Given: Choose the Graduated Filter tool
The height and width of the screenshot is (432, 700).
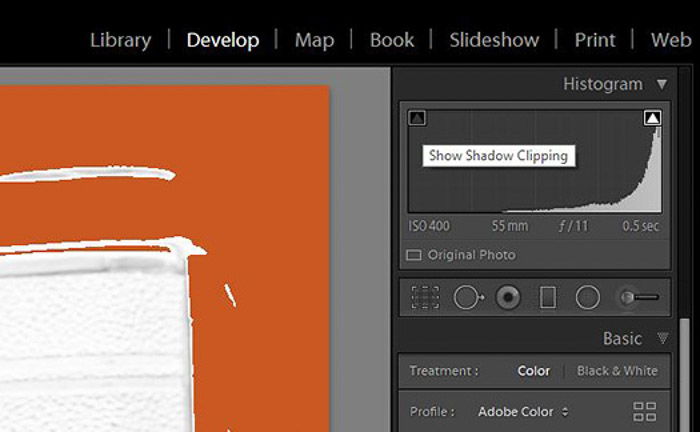Looking at the screenshot, I should (x=547, y=297).
